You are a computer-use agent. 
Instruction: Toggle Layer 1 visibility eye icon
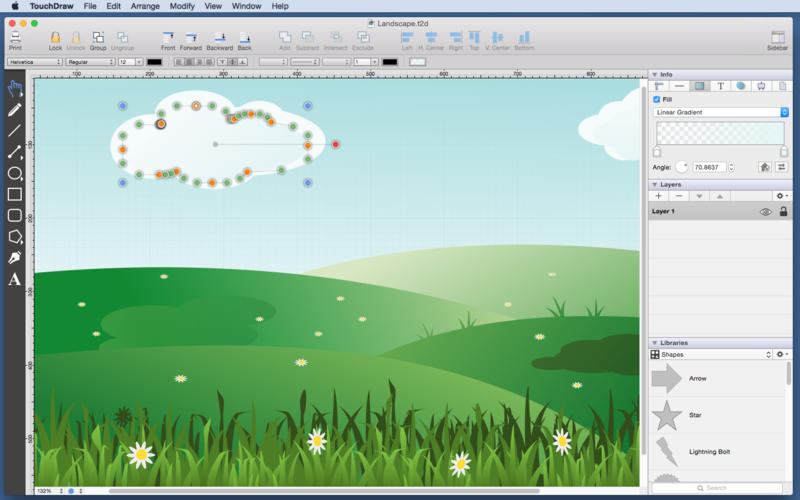pos(766,212)
